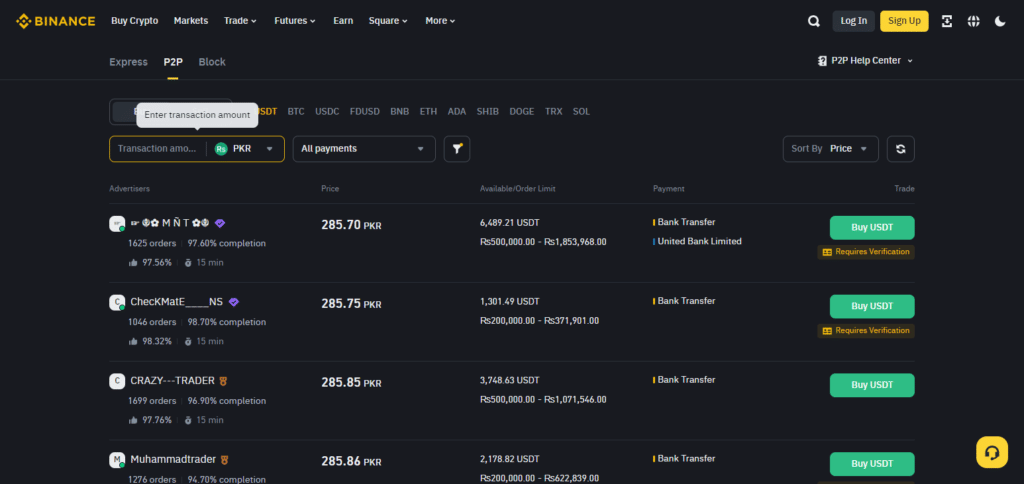This screenshot has height=484, width=1024.
Task: Open the app download QR icon
Action: tap(946, 21)
